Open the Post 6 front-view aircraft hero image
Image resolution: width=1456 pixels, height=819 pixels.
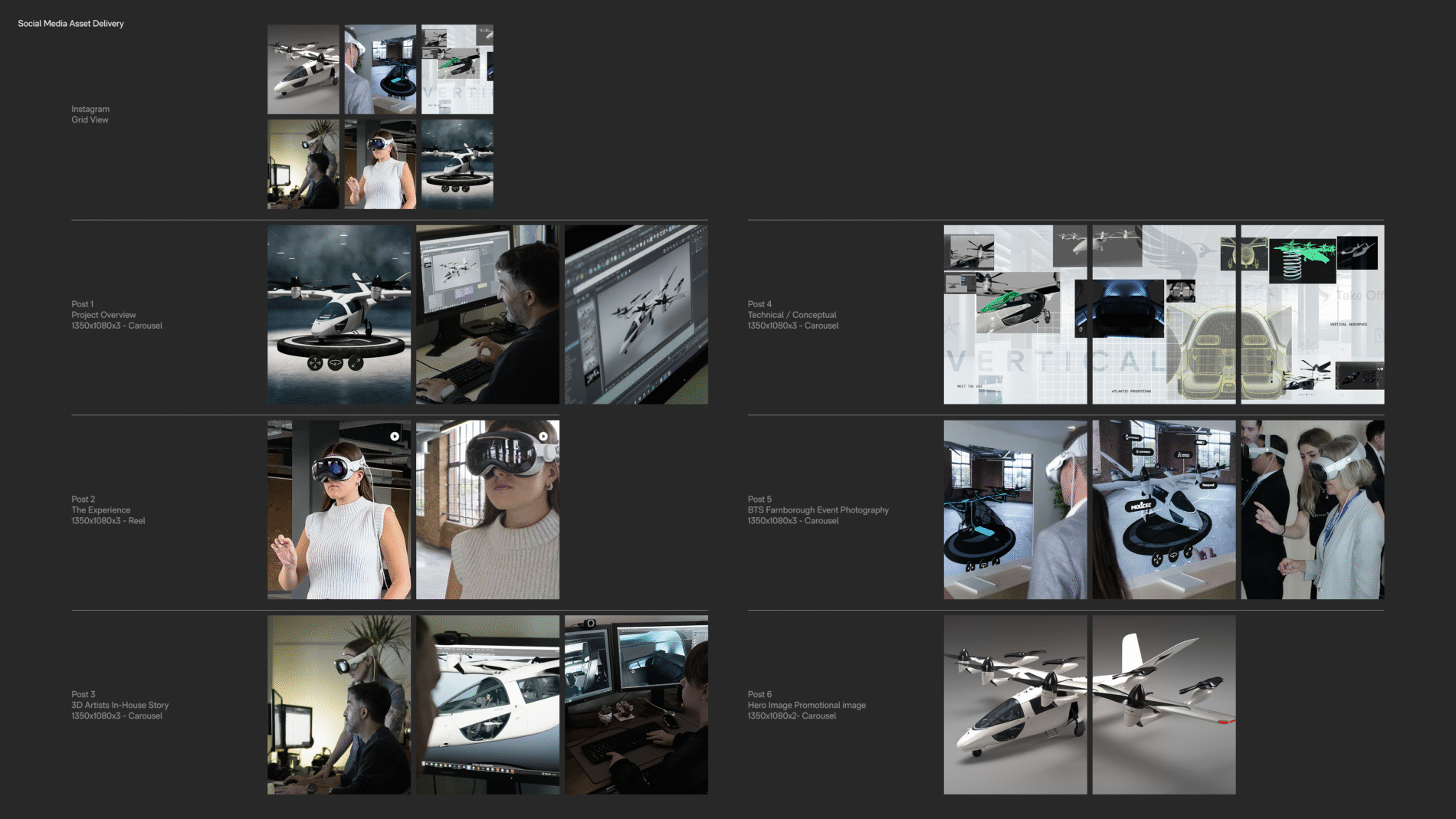pyautogui.click(x=1015, y=704)
